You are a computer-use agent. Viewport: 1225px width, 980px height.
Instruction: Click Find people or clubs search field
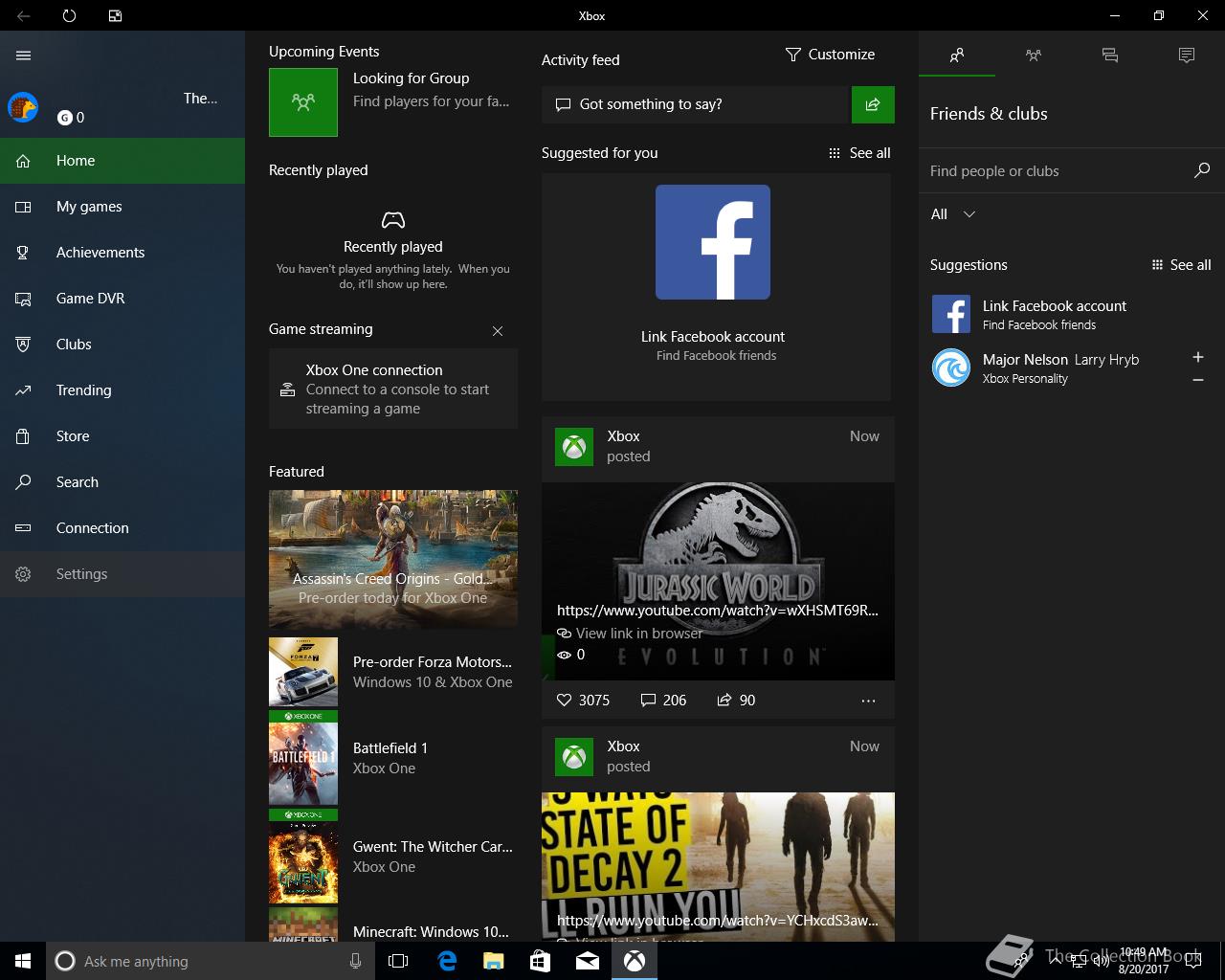[x=1053, y=171]
